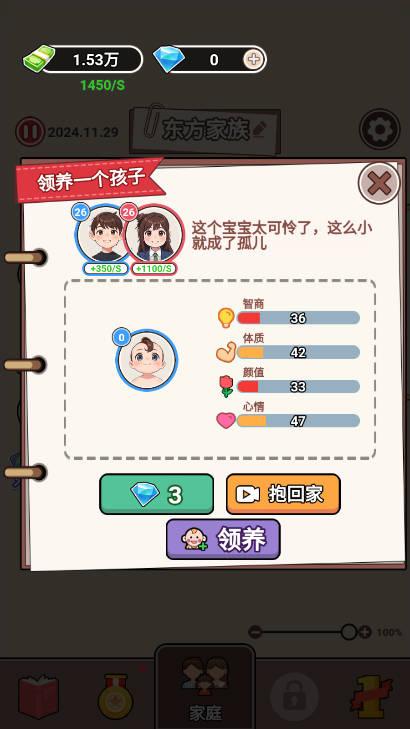Close the adopt a child dialog

(x=379, y=184)
